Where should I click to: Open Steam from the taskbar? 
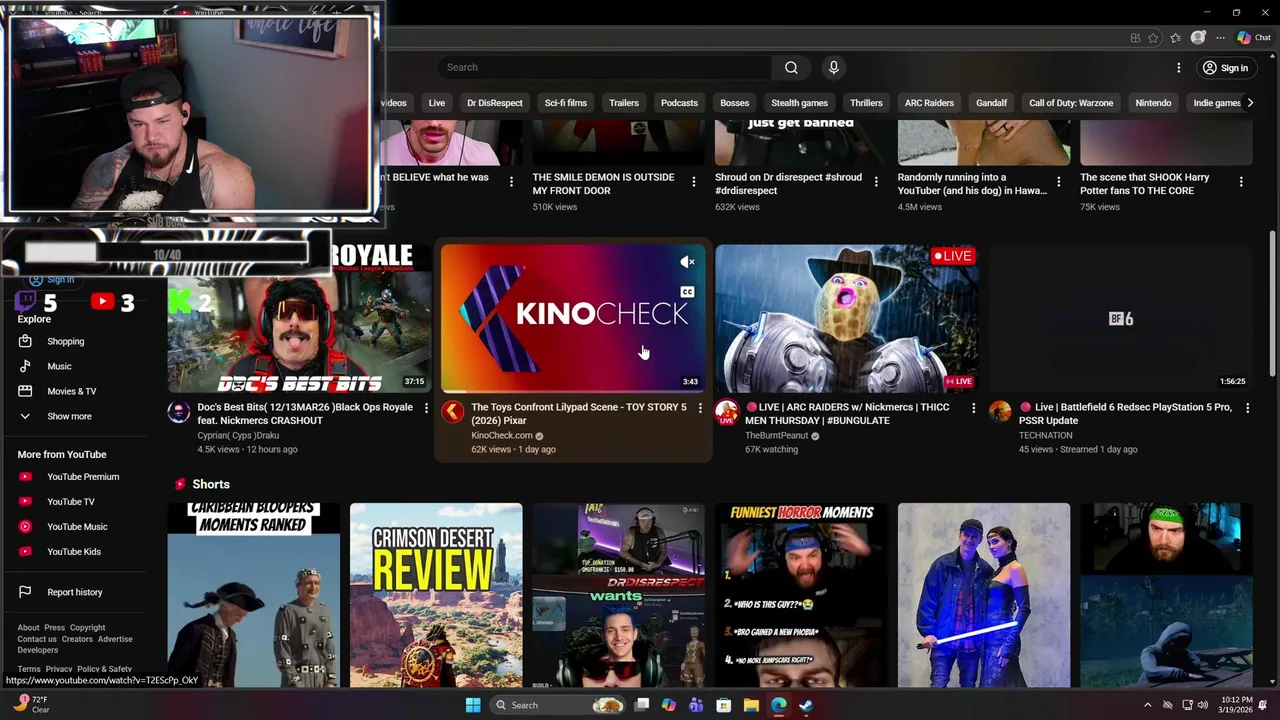point(806,705)
